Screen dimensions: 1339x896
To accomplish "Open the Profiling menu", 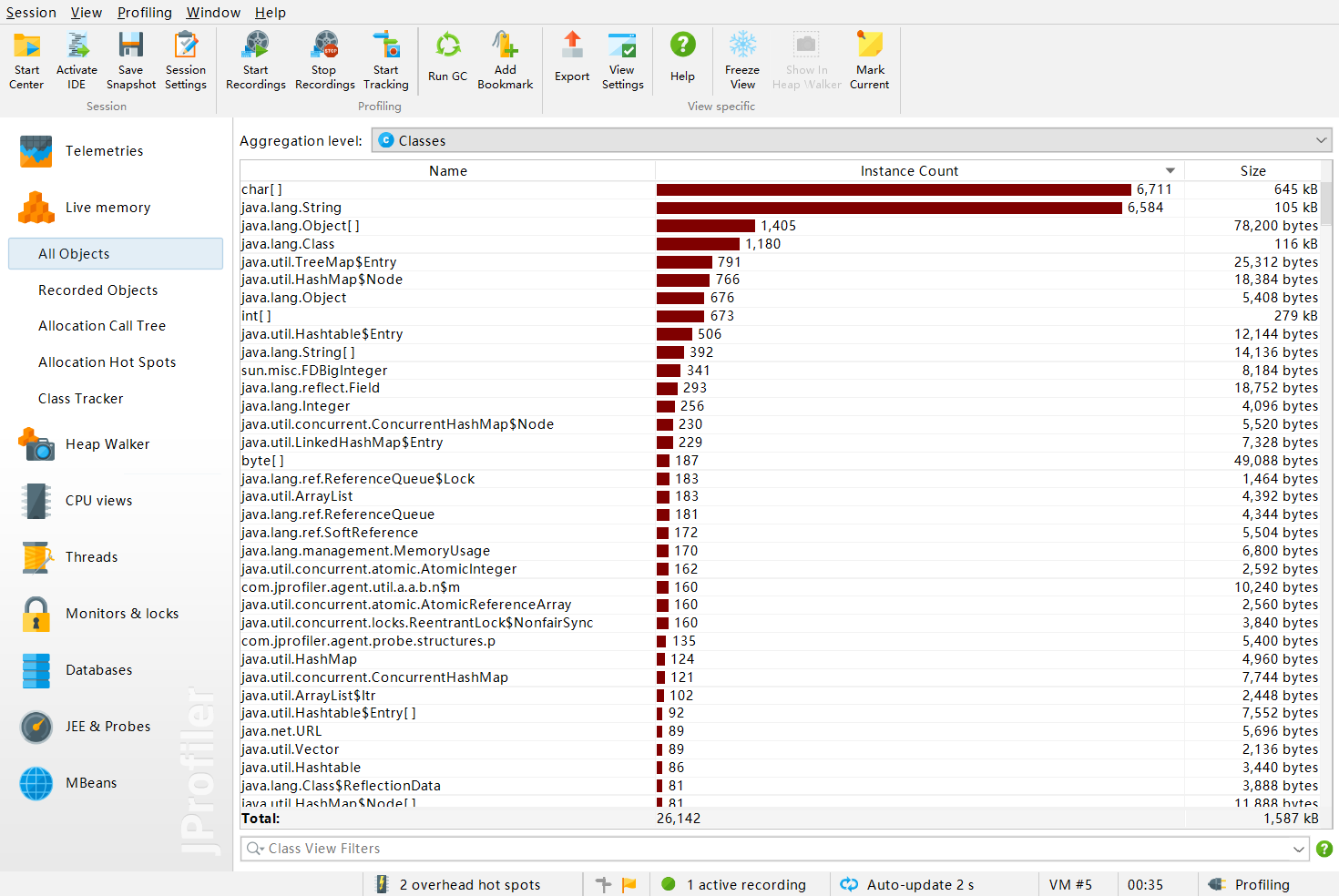I will [145, 12].
